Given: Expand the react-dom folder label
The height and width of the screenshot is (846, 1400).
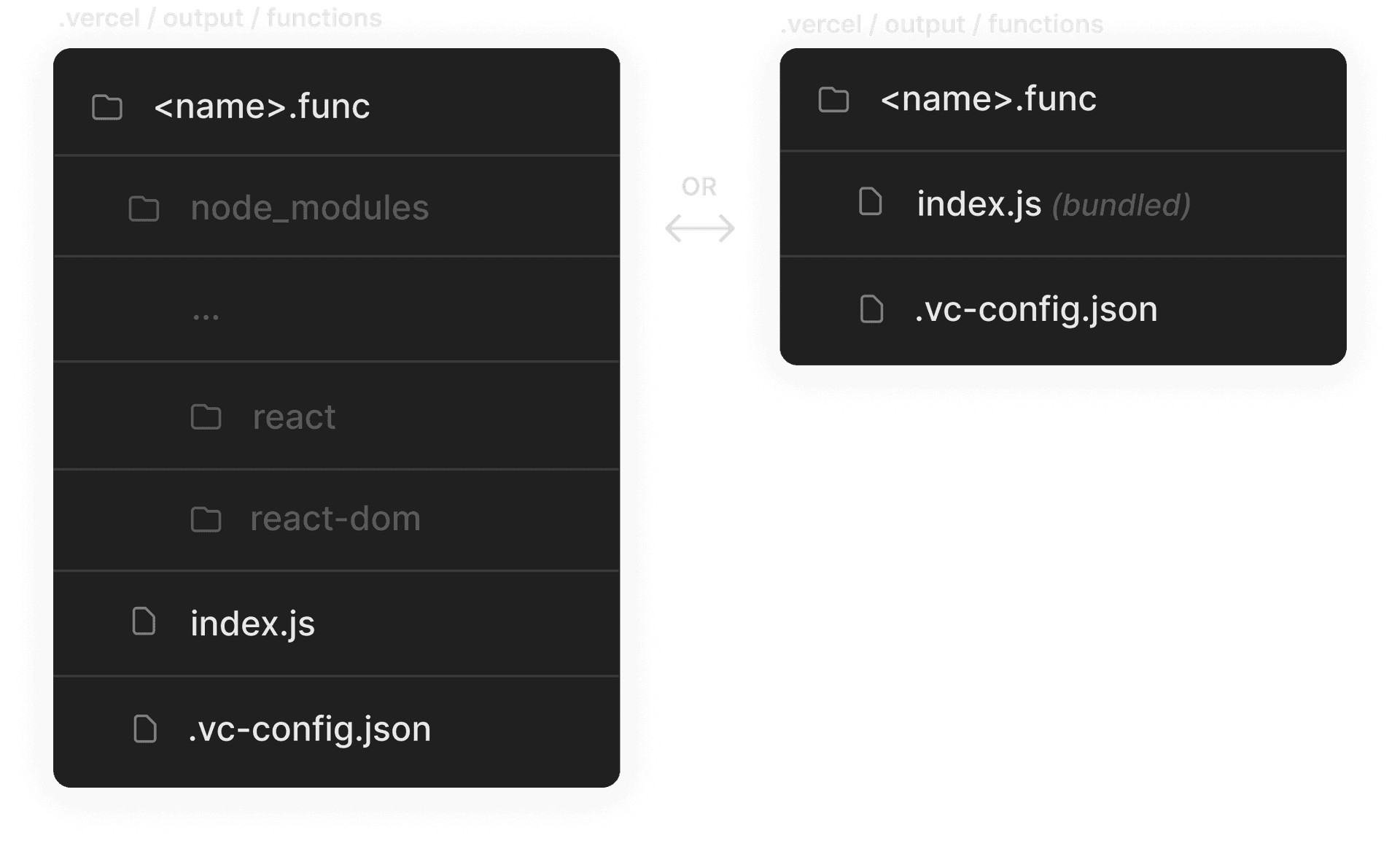Looking at the screenshot, I should (x=335, y=519).
